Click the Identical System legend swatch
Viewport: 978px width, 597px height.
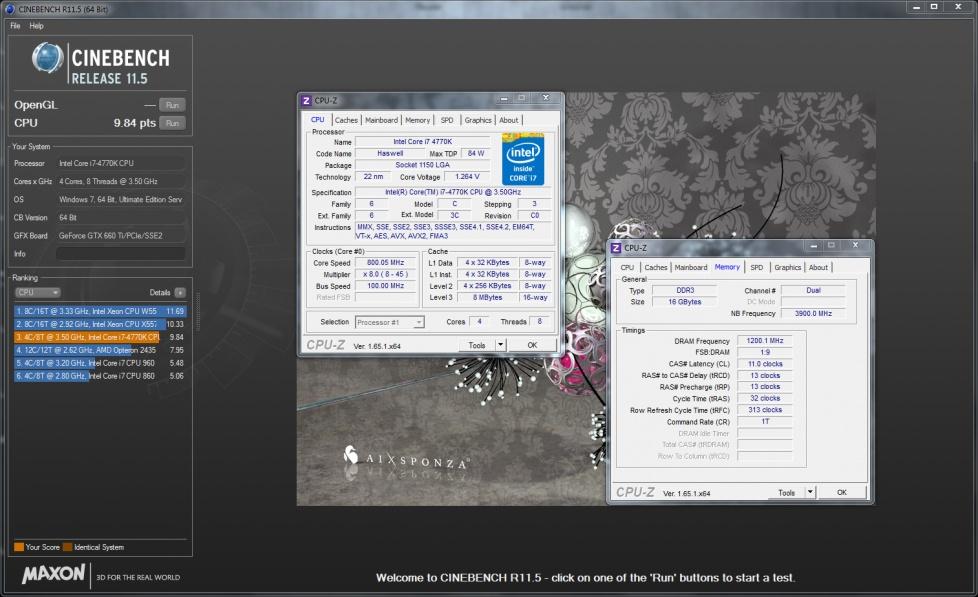(x=67, y=547)
